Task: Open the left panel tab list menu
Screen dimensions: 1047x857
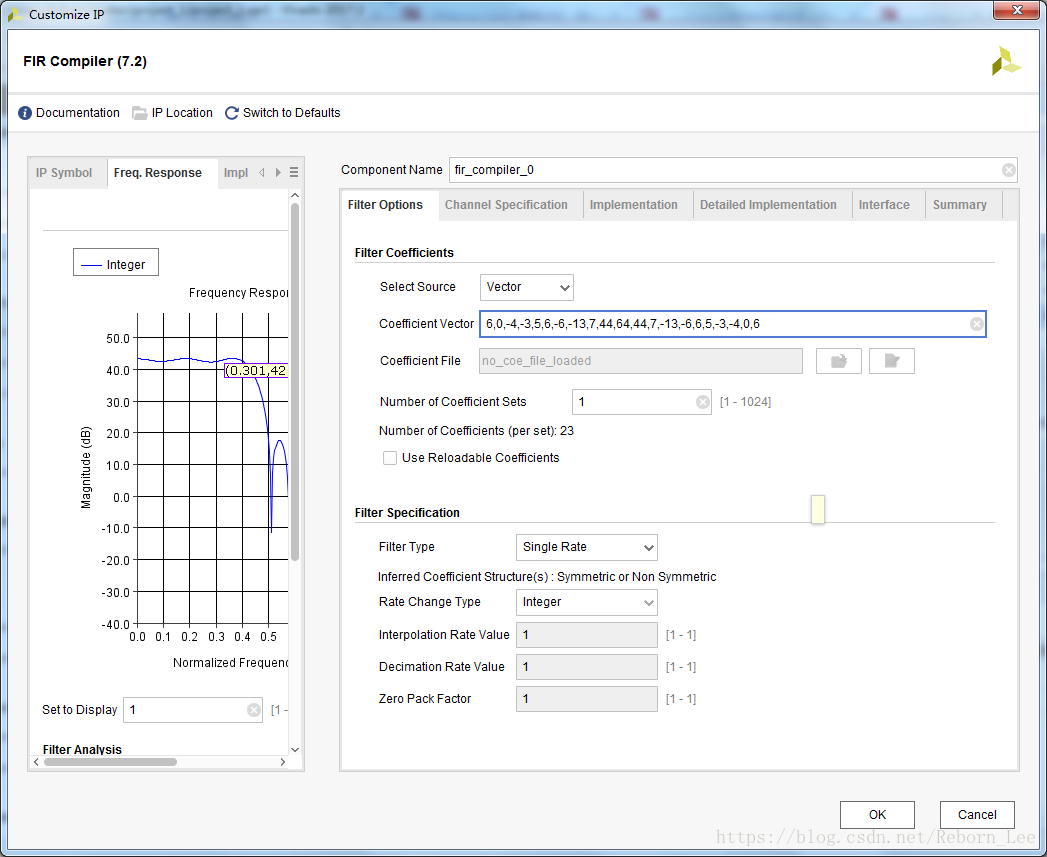Action: click(x=294, y=172)
